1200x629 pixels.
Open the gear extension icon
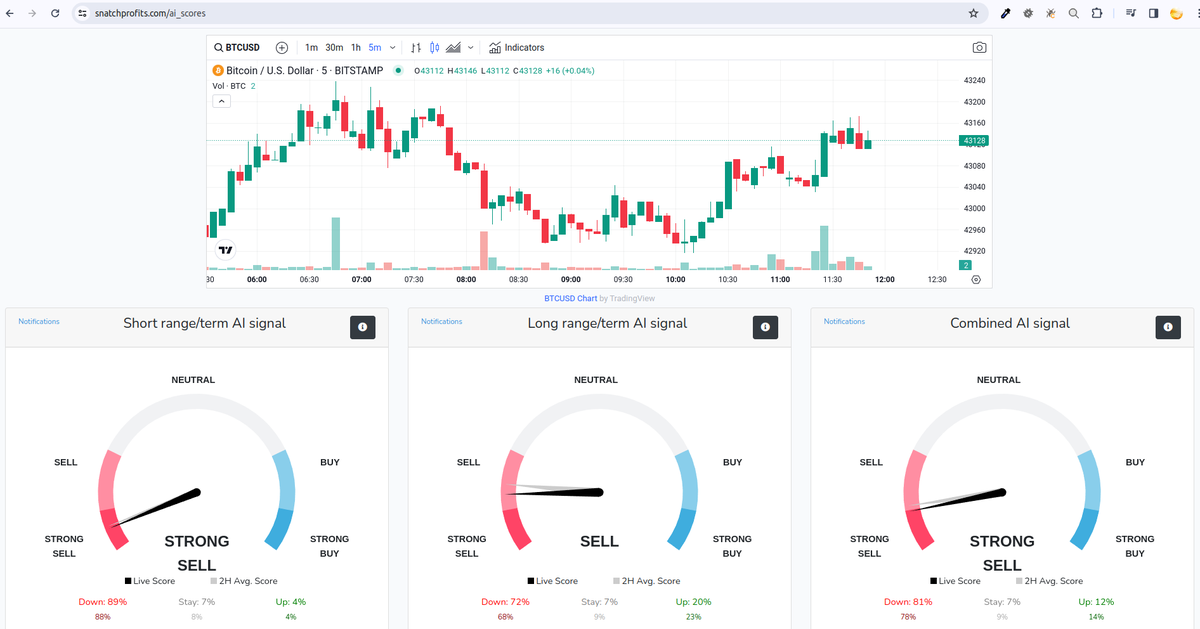point(1027,13)
